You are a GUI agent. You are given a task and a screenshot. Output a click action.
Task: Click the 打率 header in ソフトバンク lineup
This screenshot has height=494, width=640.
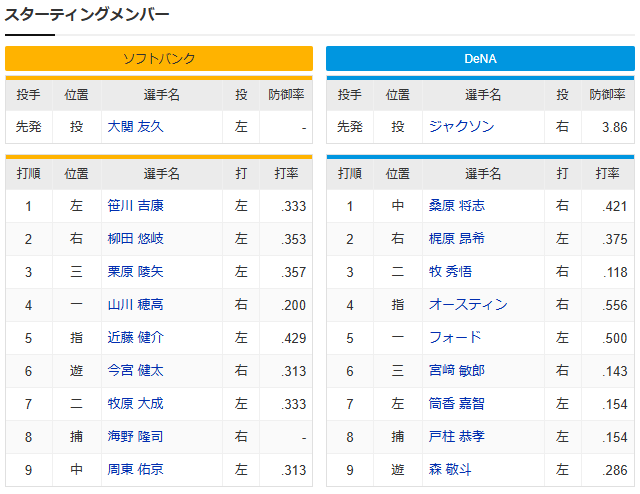coord(286,174)
